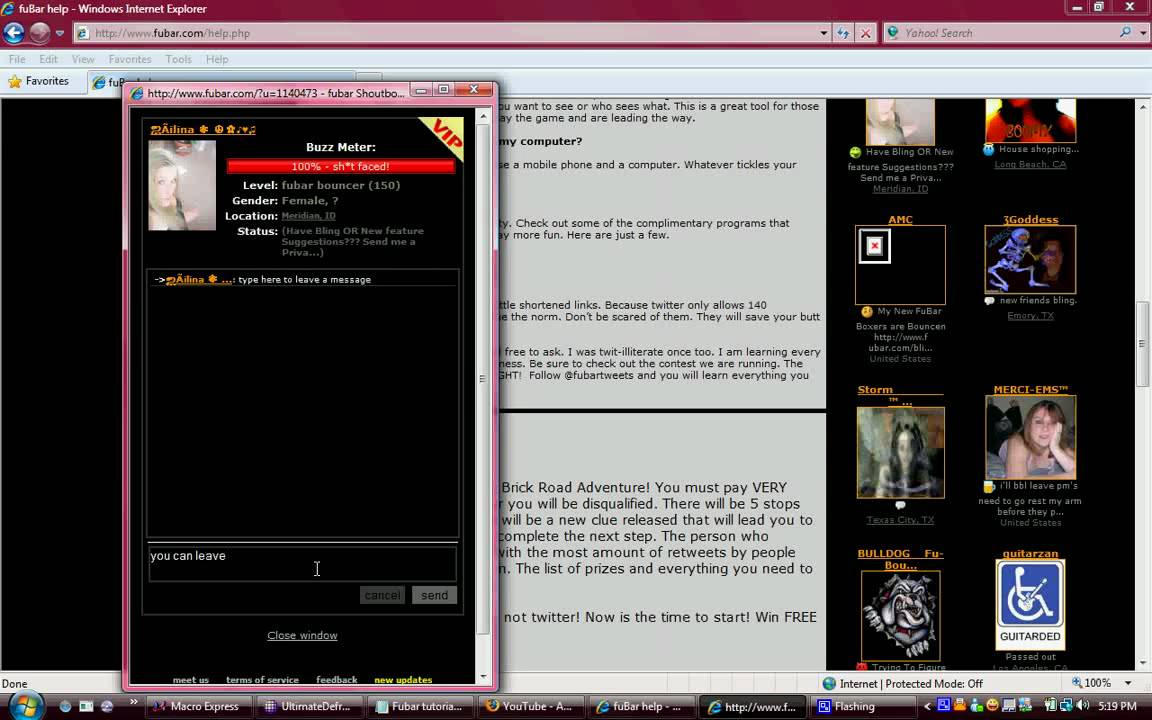This screenshot has height=720, width=1152.
Task: Click the red stop loading icon
Action: point(866,33)
